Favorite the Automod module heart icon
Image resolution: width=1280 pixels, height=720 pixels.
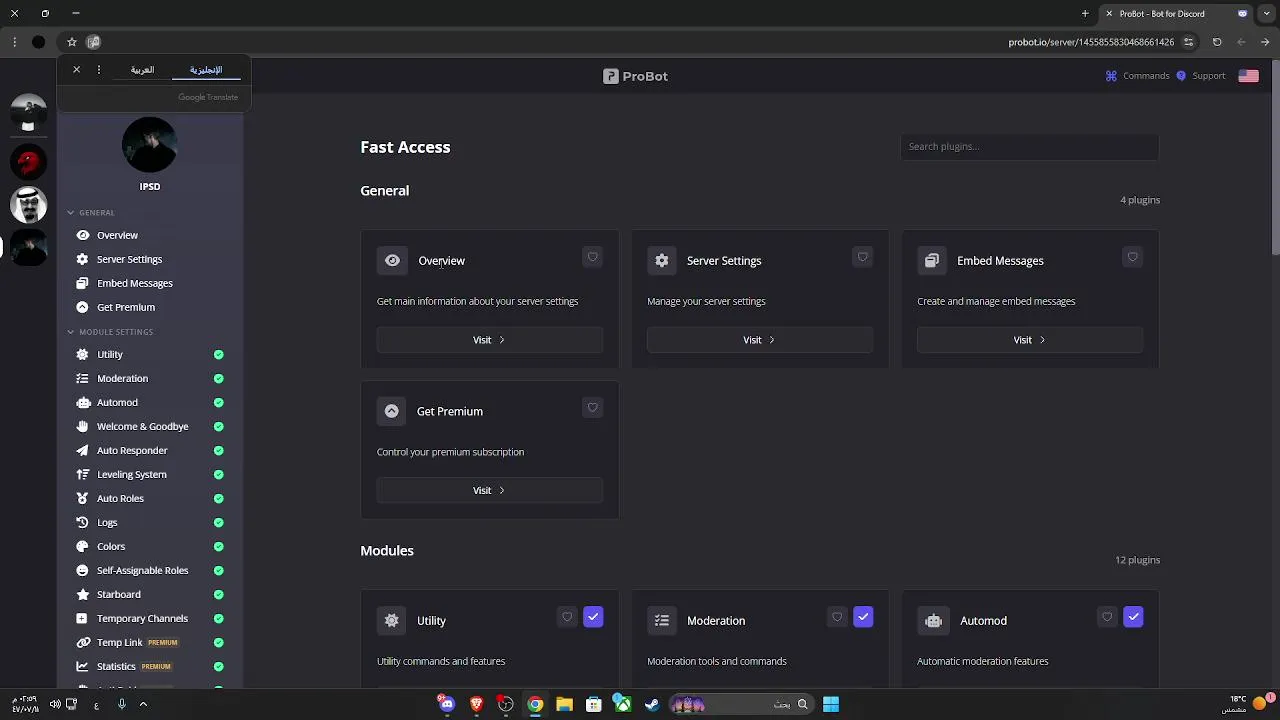coord(1107,617)
